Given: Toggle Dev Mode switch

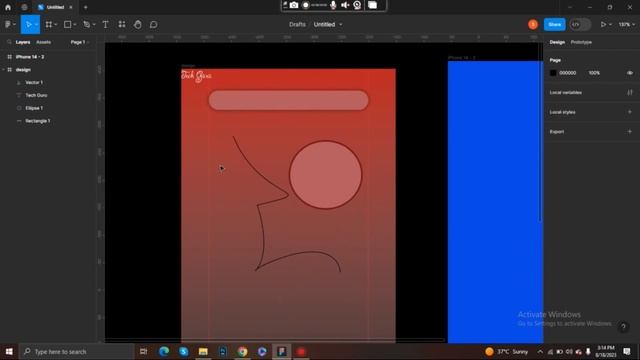Looking at the screenshot, I should (x=580, y=24).
